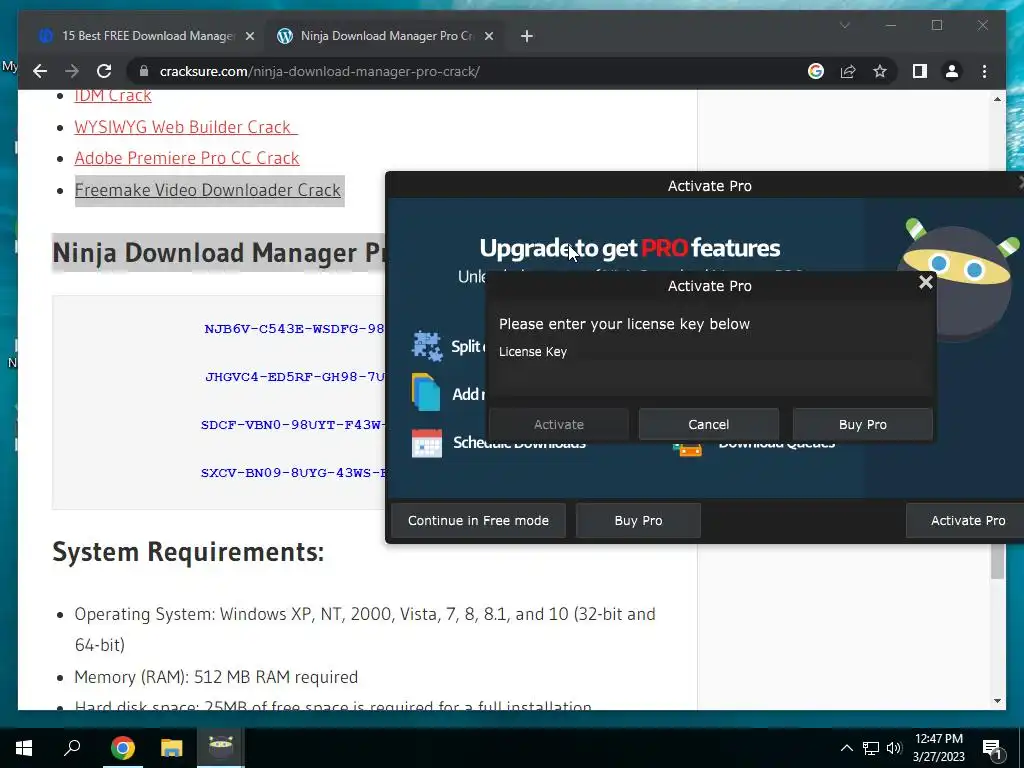1024x768 pixels.
Task: Click Buy Pro in license dialog
Action: coord(863,424)
